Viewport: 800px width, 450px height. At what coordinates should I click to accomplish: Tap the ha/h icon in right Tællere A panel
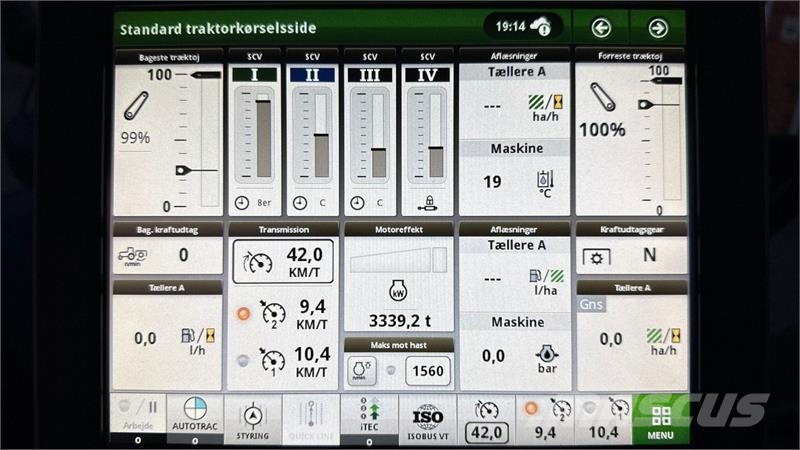pyautogui.click(x=664, y=342)
